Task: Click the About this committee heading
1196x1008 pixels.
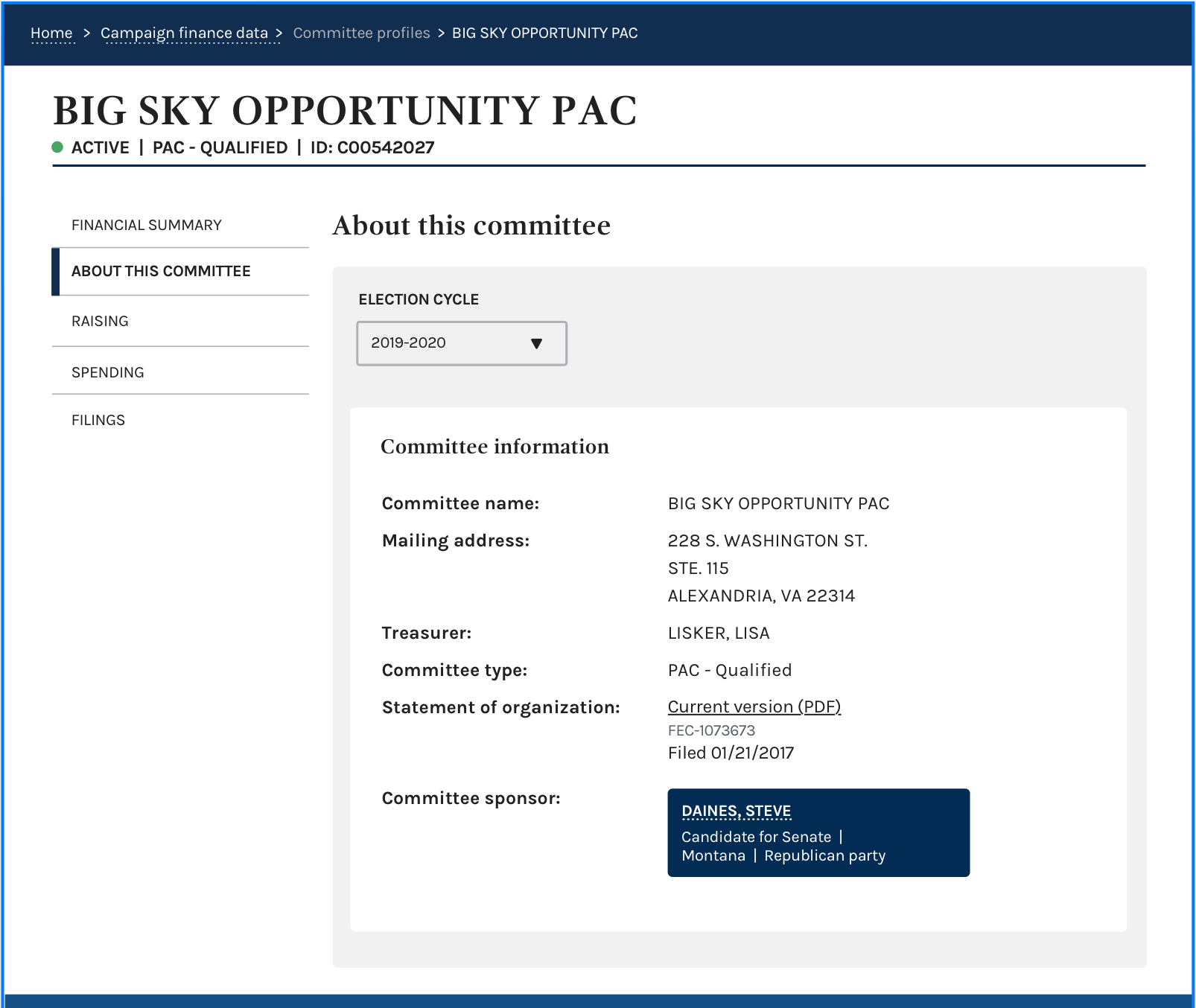Action: click(x=471, y=226)
